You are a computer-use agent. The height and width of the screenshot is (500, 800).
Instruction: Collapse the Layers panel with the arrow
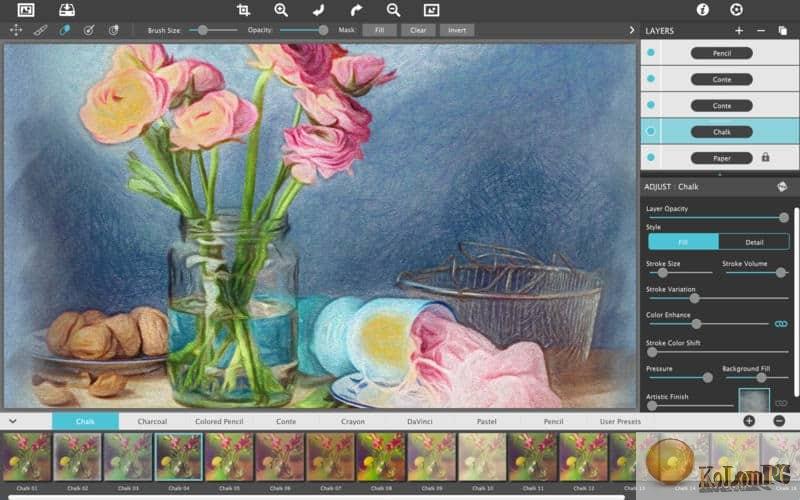pos(632,30)
